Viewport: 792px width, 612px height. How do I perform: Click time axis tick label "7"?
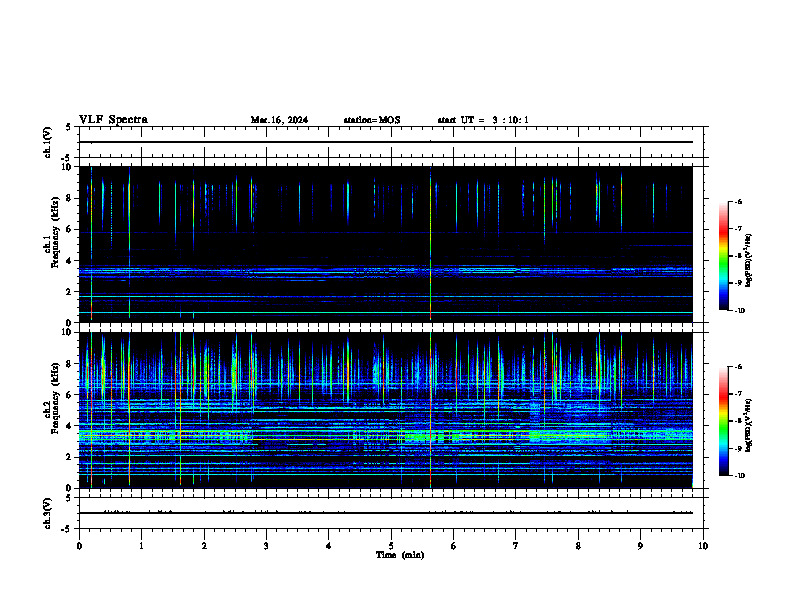tap(516, 546)
